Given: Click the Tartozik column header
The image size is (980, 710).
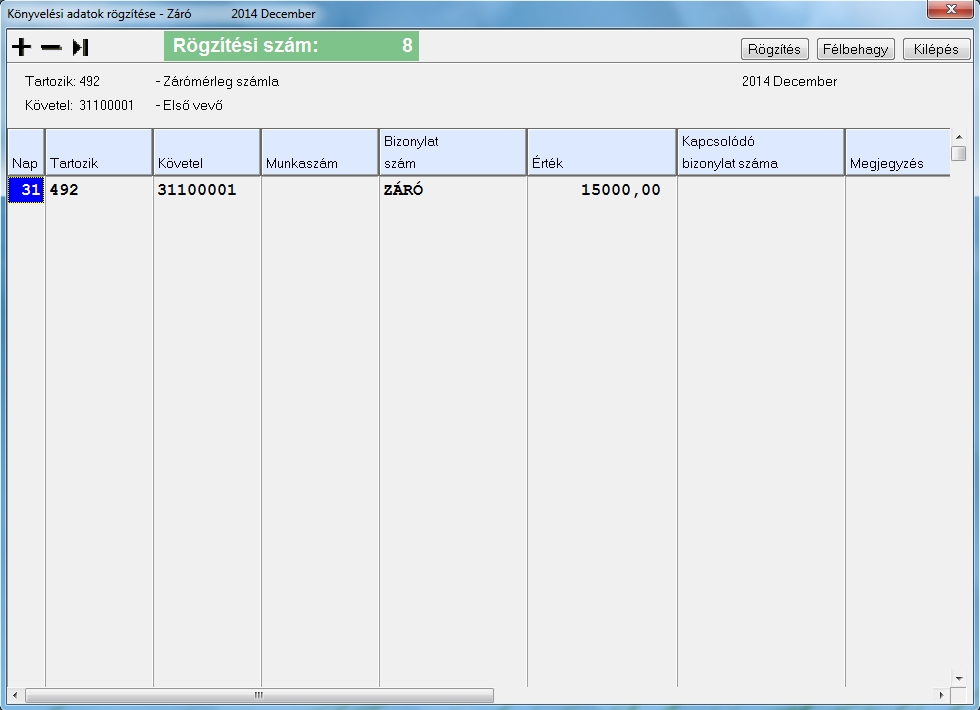Looking at the screenshot, I should [98, 153].
